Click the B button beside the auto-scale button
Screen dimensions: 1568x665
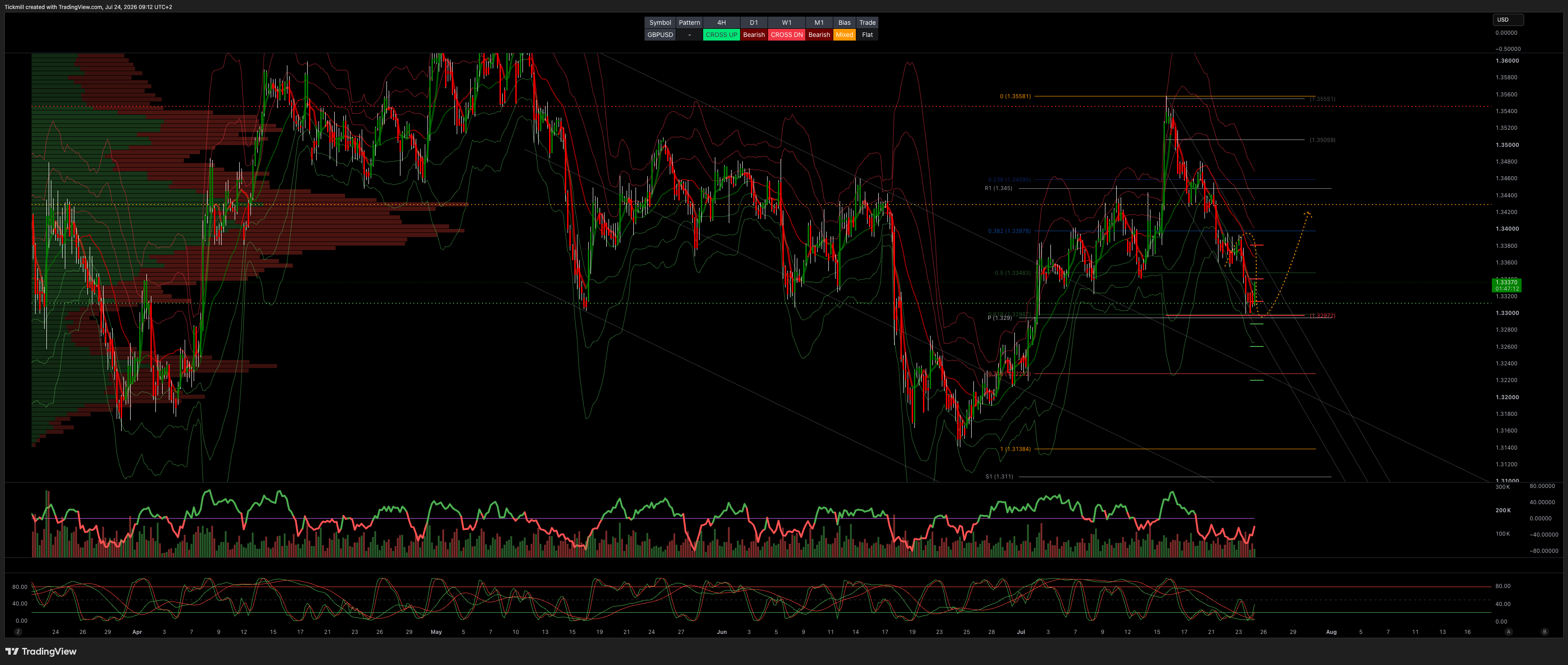1544,632
